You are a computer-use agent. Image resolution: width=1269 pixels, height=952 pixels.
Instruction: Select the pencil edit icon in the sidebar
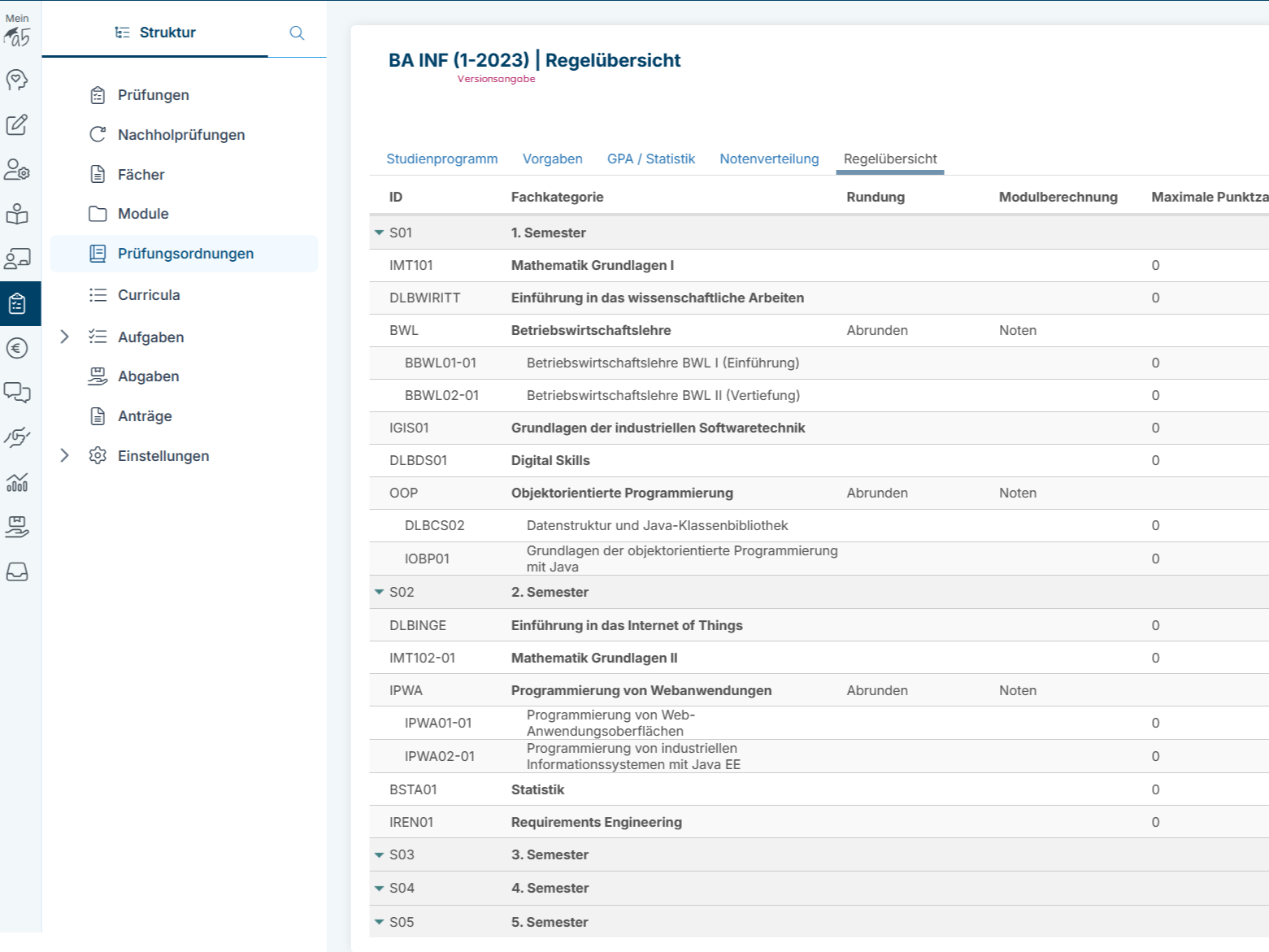(19, 126)
